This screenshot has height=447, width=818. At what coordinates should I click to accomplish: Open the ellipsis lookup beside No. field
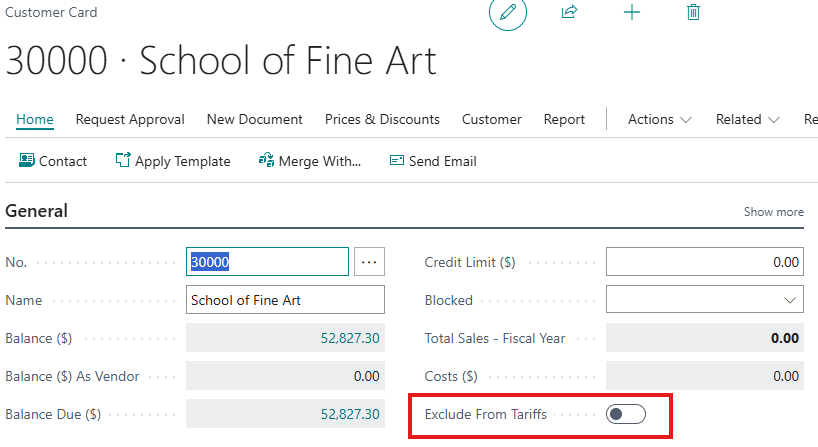[x=370, y=262]
